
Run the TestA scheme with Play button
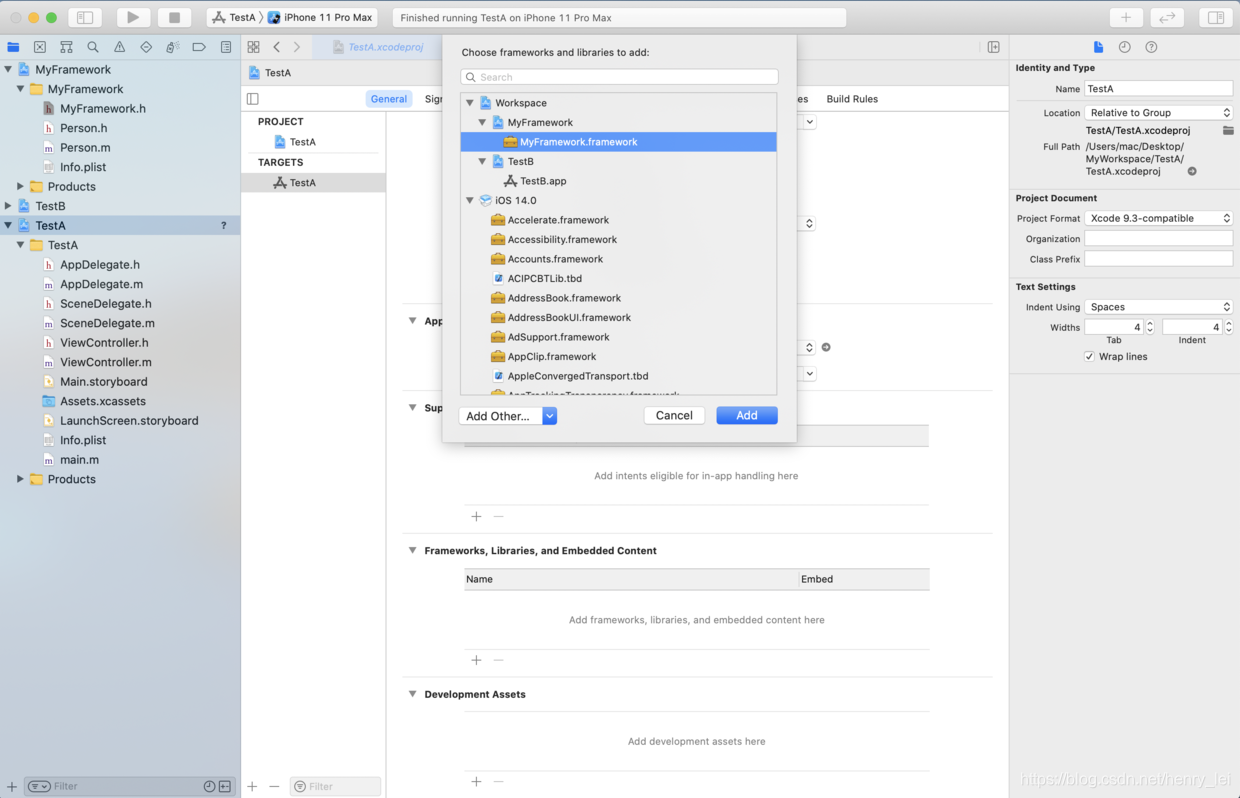coord(133,17)
